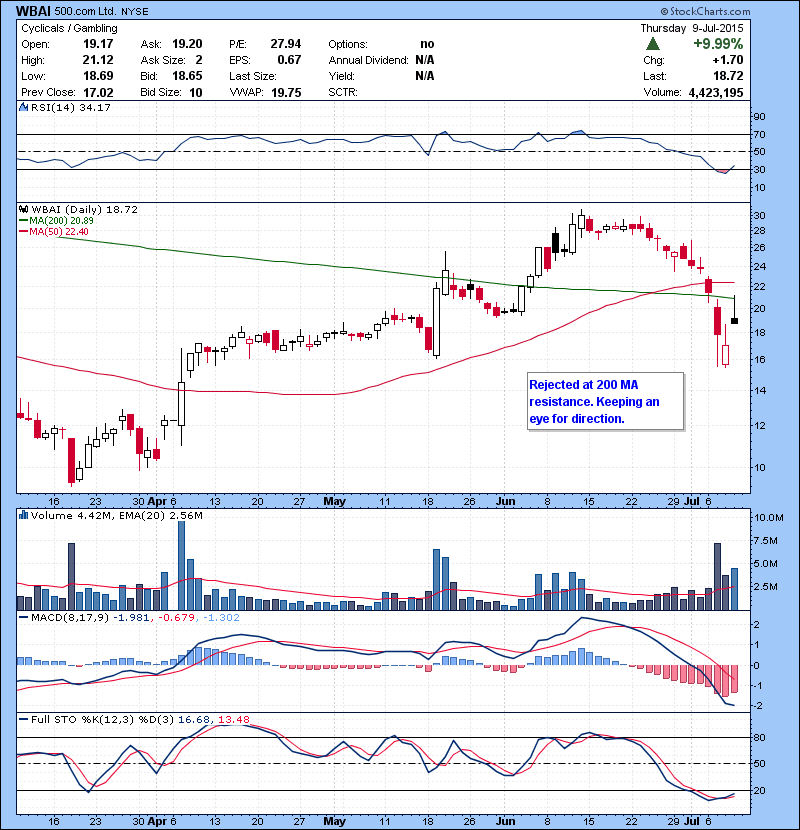Click the green up-arrow change indicator
800x830 pixels.
(x=653, y=43)
